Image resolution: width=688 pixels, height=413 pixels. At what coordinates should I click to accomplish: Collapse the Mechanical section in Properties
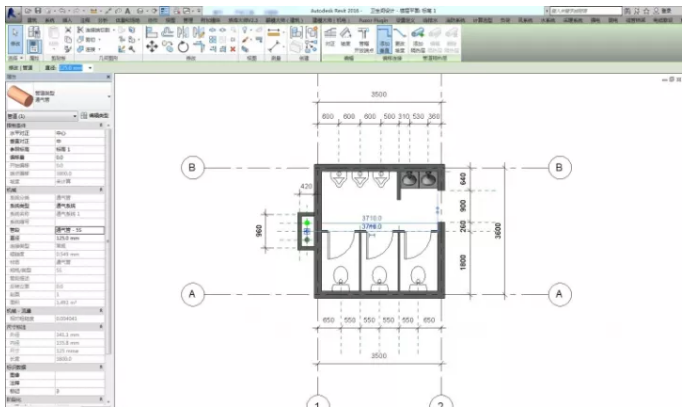tap(101, 190)
